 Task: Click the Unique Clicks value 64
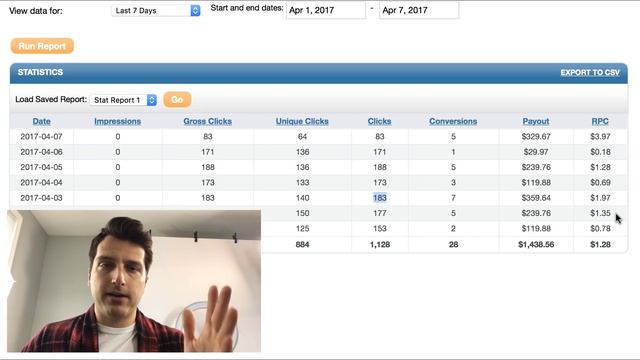point(302,137)
